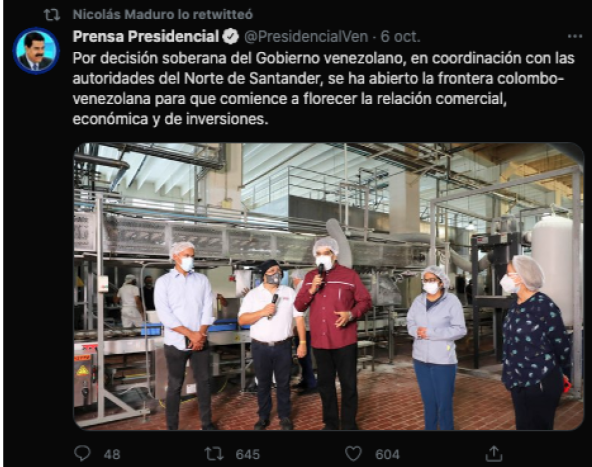Open the Prensa Presidencial account name
Viewport: 592px width, 467px height.
(x=146, y=37)
